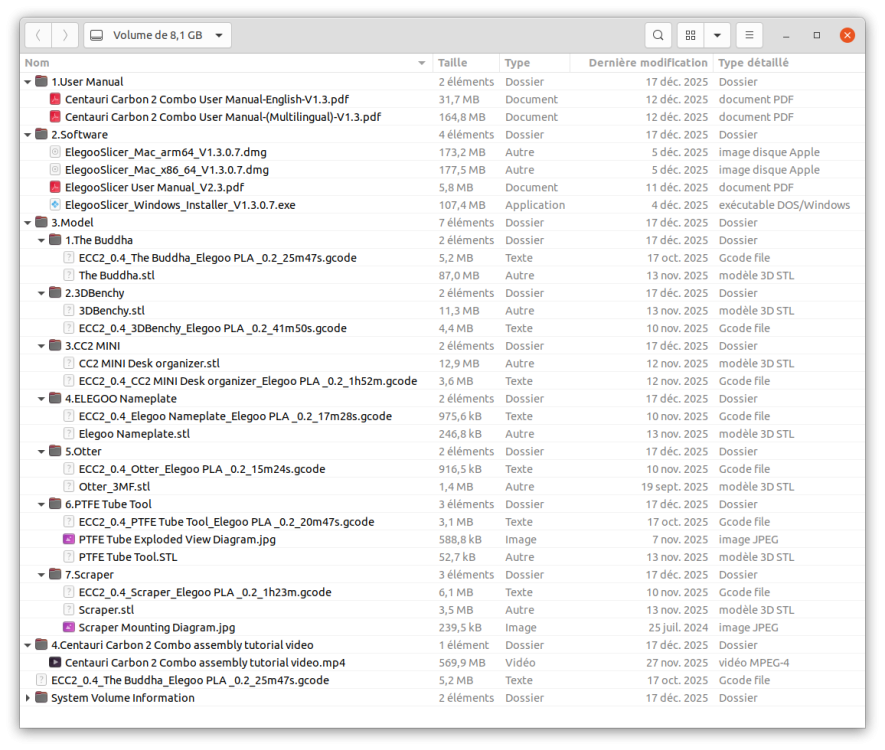Click folder icon of 1.User Manual
This screenshot has height=750, width=885.
click(41, 81)
